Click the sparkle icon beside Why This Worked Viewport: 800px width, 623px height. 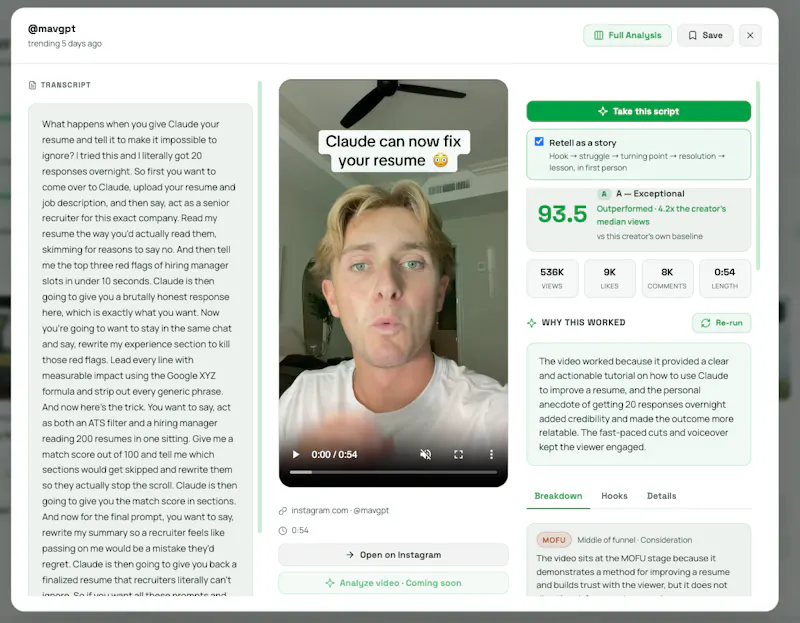(x=531, y=322)
